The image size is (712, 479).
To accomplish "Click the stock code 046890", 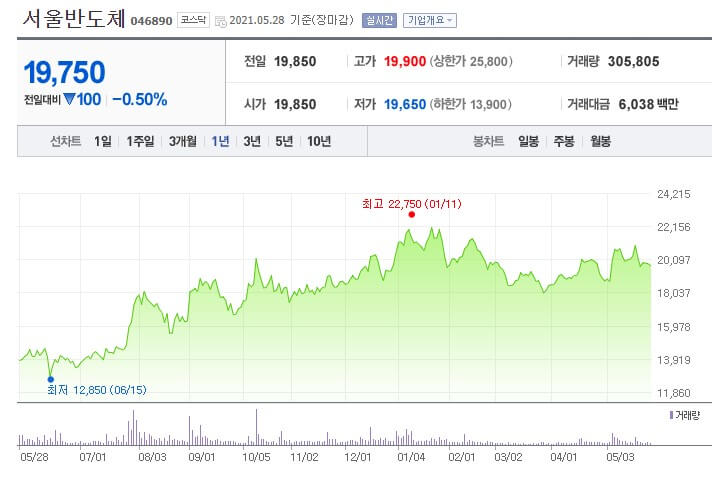I will (x=151, y=21).
